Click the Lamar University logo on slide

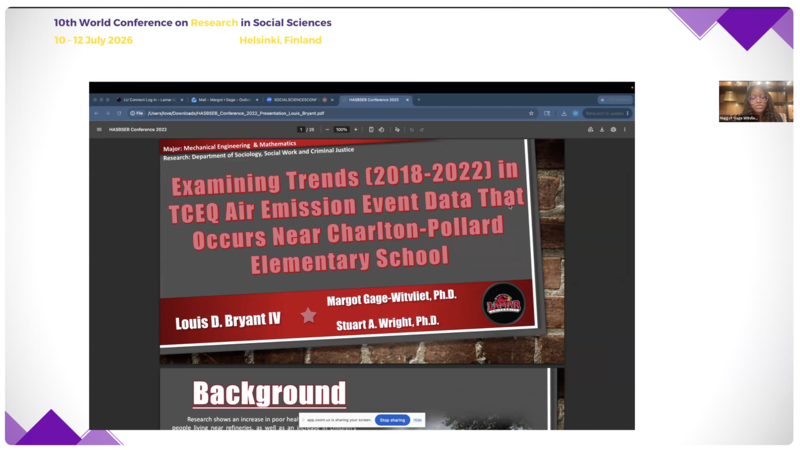click(x=504, y=304)
